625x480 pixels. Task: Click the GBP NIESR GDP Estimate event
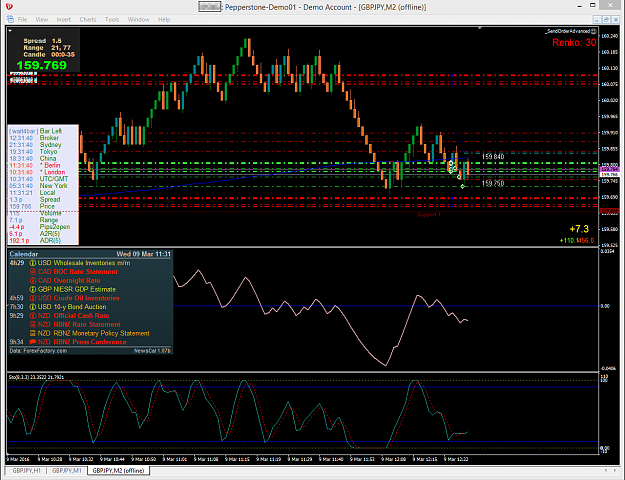point(77,289)
